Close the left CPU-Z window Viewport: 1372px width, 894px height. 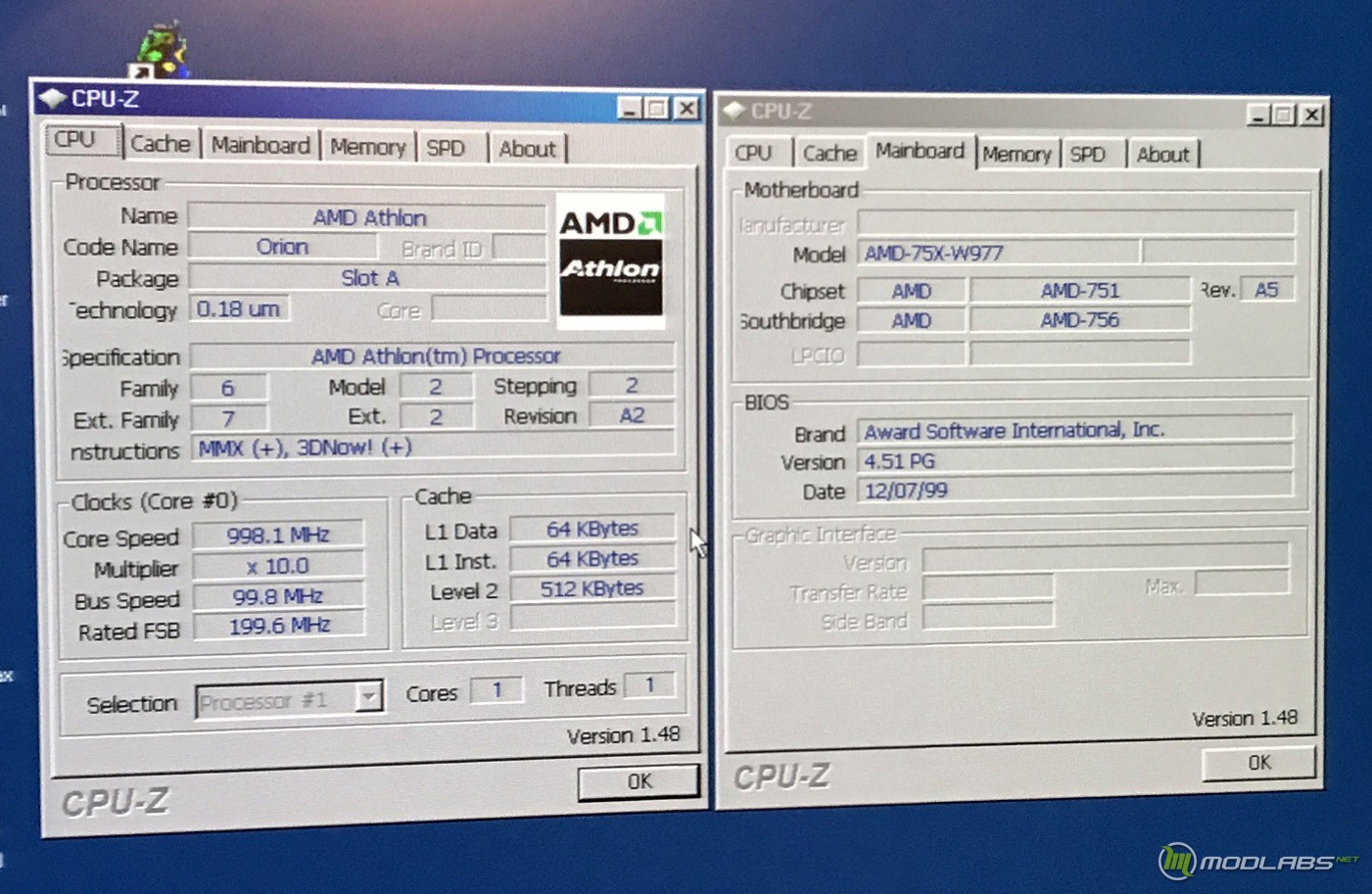[x=687, y=109]
